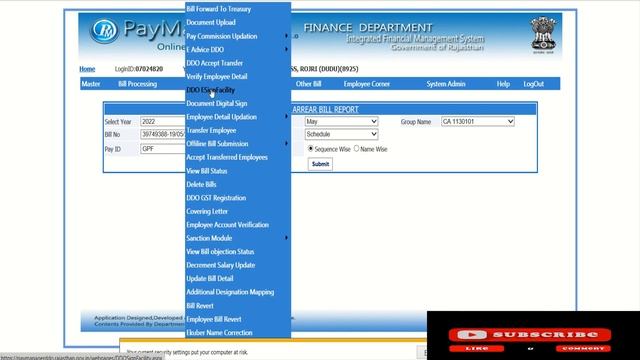Click the YouTube subscribe banner icon
The height and width of the screenshot is (360, 640).
(x=472, y=335)
